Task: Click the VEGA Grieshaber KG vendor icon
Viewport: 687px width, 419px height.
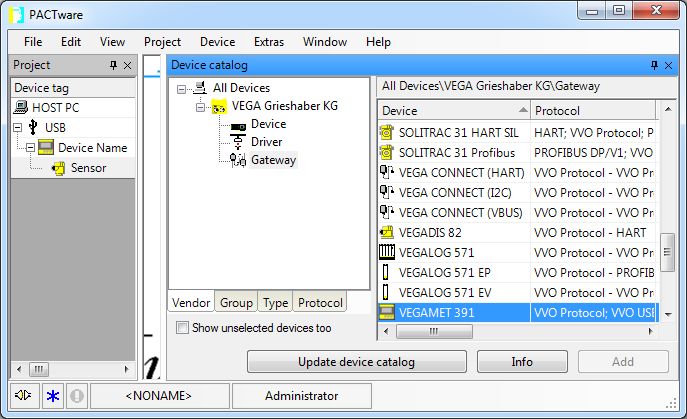Action: 219,106
